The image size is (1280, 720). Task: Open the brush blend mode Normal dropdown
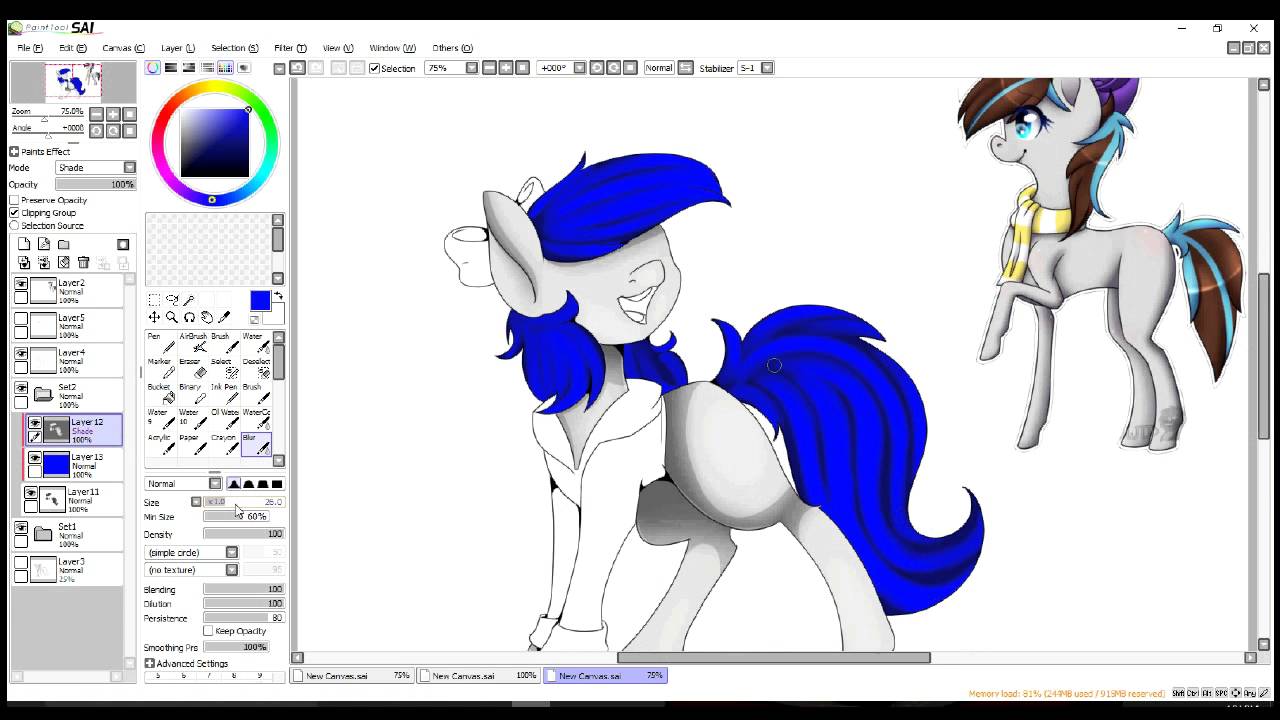[x=184, y=484]
